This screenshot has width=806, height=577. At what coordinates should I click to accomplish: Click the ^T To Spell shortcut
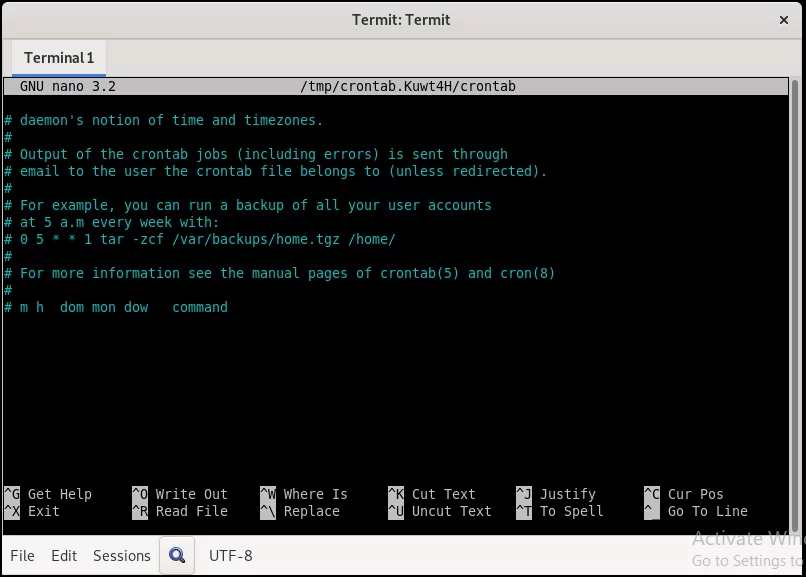[x=560, y=511]
